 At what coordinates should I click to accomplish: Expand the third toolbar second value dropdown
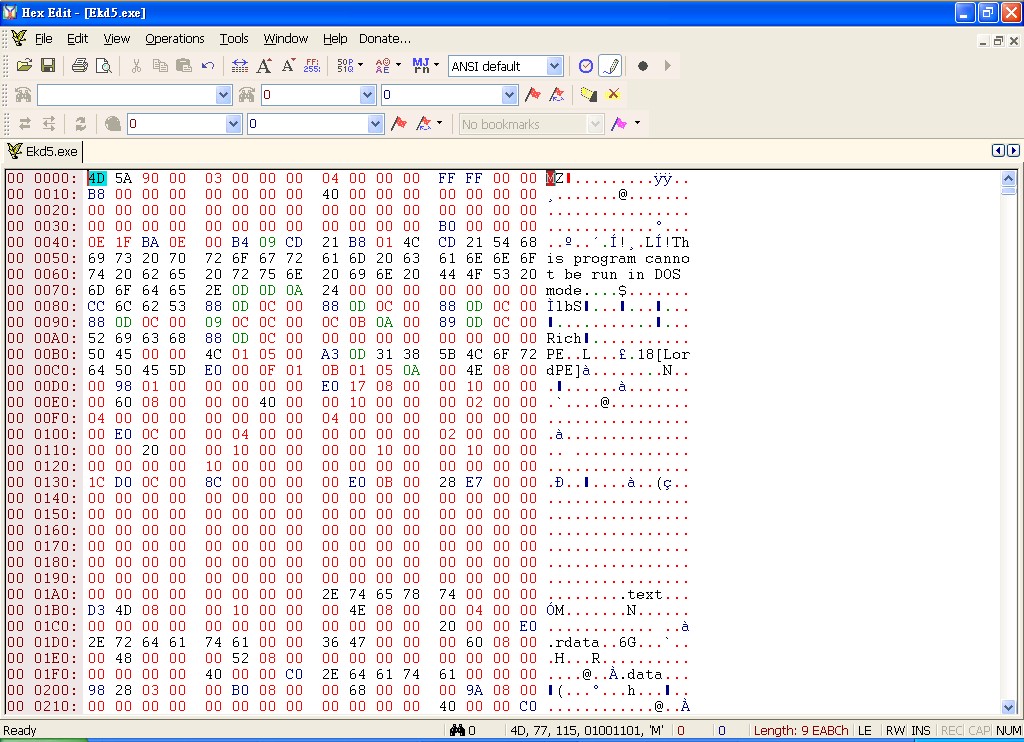pos(376,124)
